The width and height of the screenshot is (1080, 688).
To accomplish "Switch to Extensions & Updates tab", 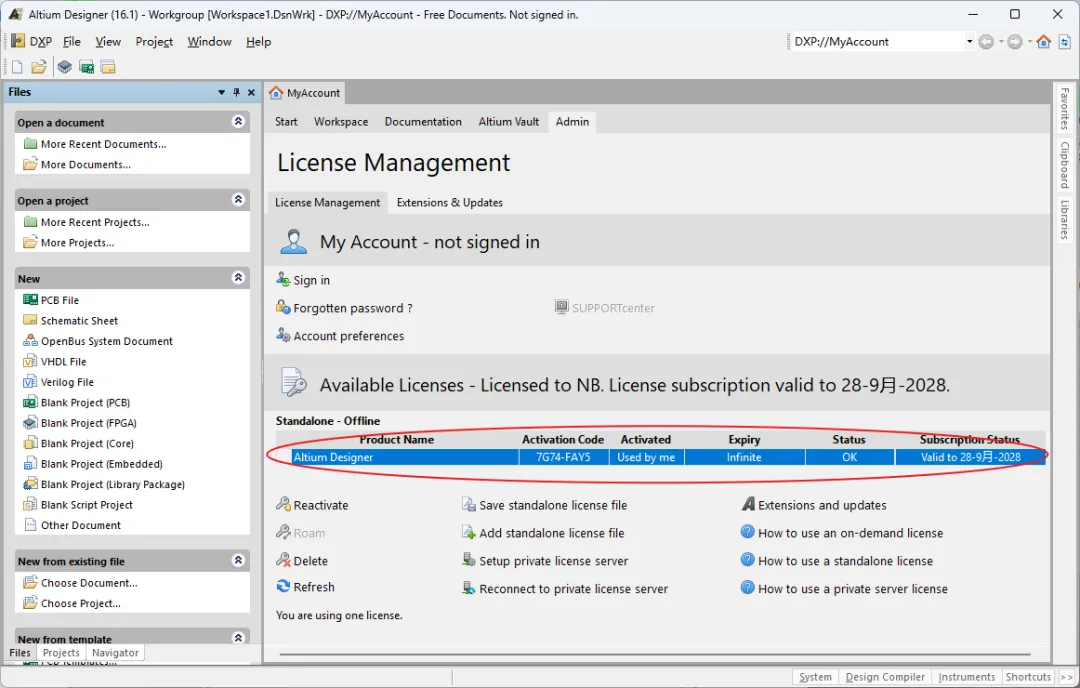I will pyautogui.click(x=449, y=202).
